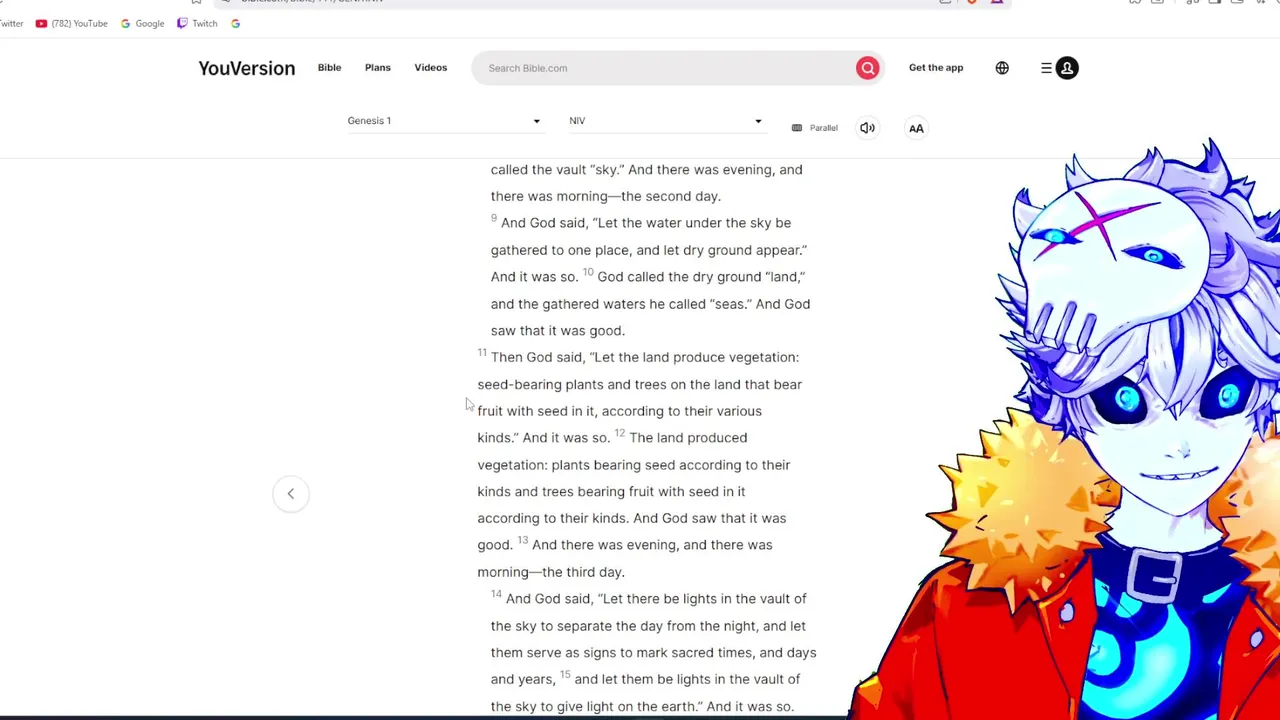Open the user profile avatar icon
The image size is (1280, 720).
point(1067,68)
